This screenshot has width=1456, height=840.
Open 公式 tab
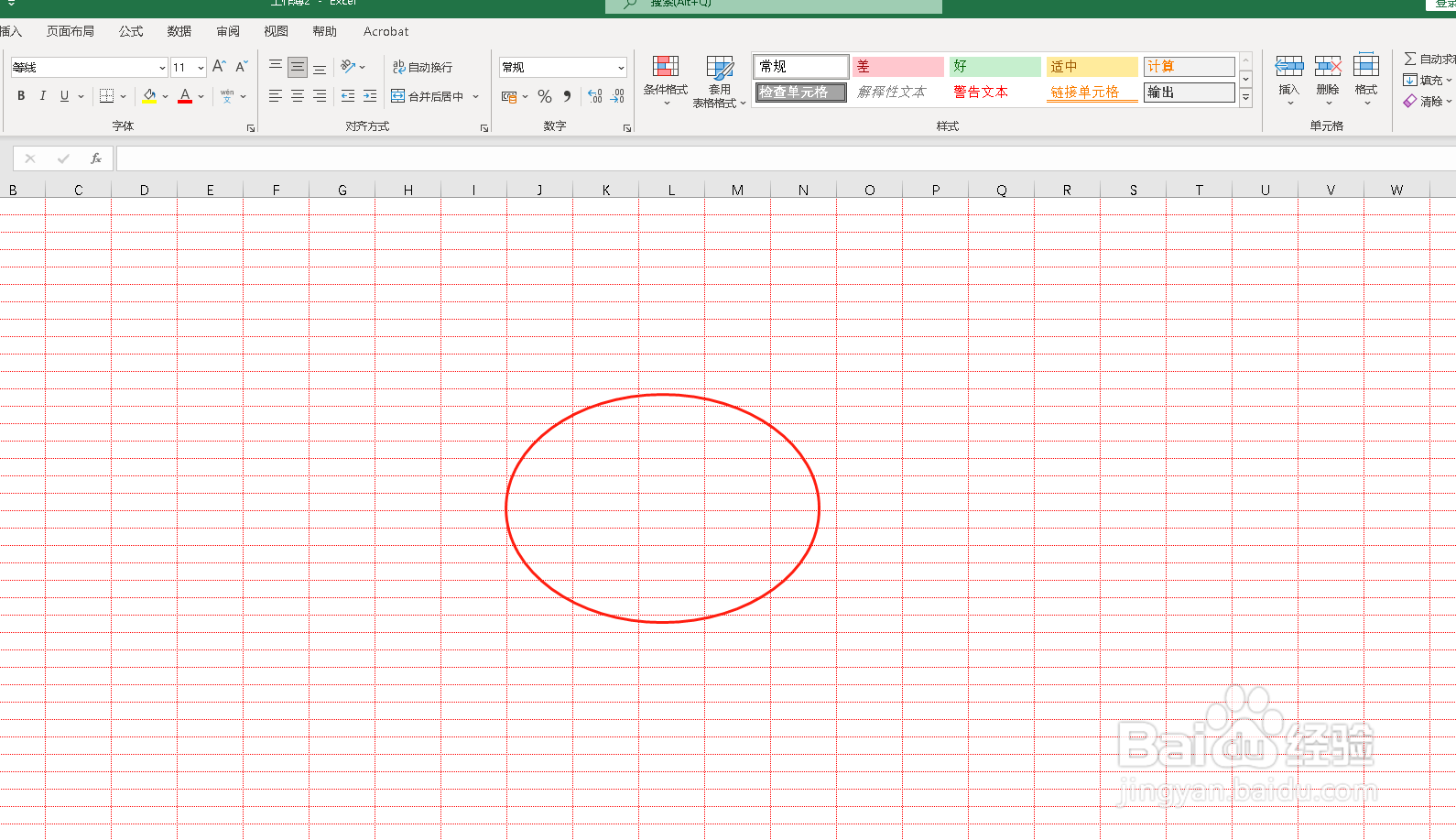131,31
